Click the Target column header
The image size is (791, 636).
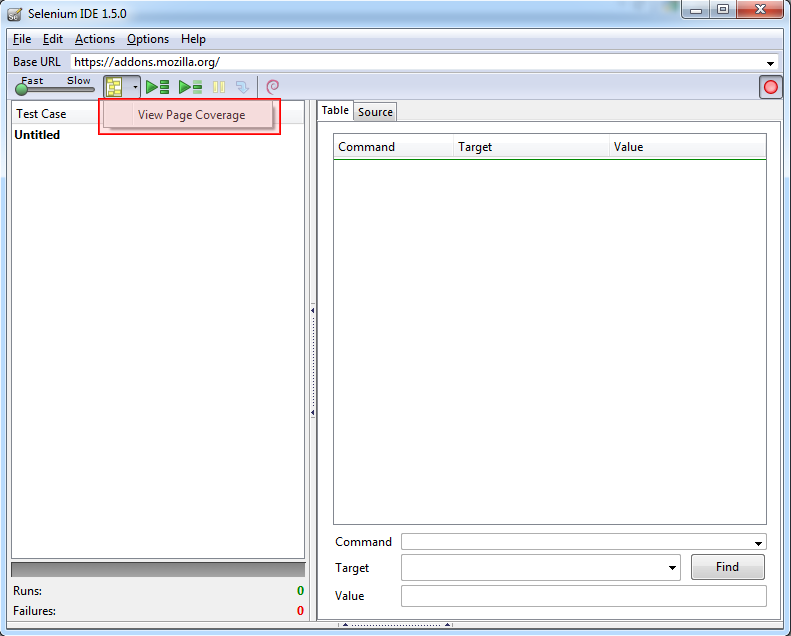pyautogui.click(x=531, y=147)
